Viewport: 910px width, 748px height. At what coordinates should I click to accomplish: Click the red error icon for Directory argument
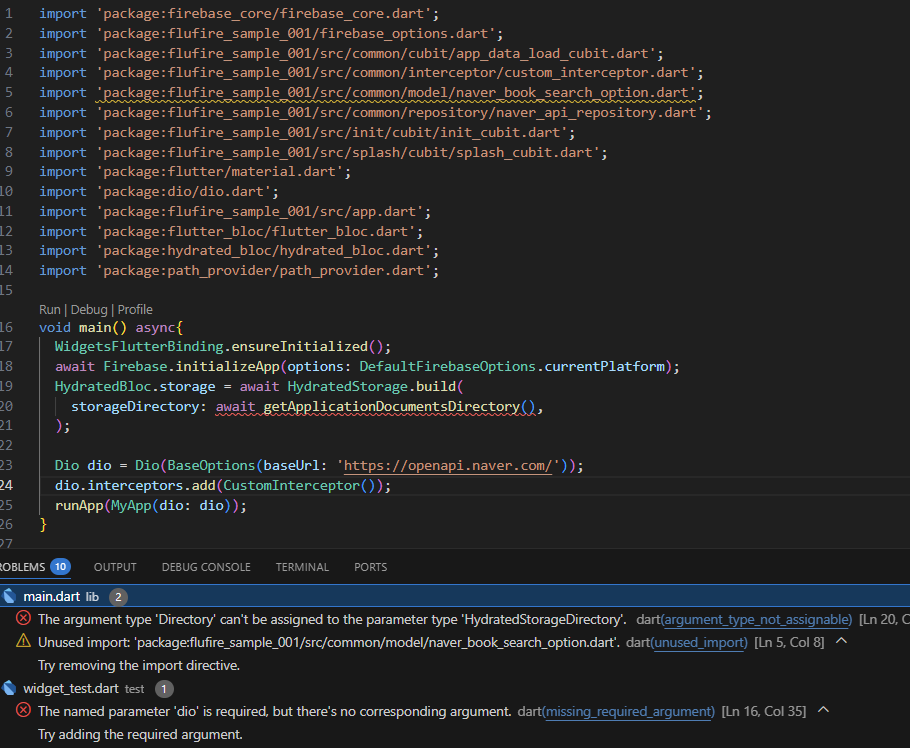pyautogui.click(x=23, y=618)
